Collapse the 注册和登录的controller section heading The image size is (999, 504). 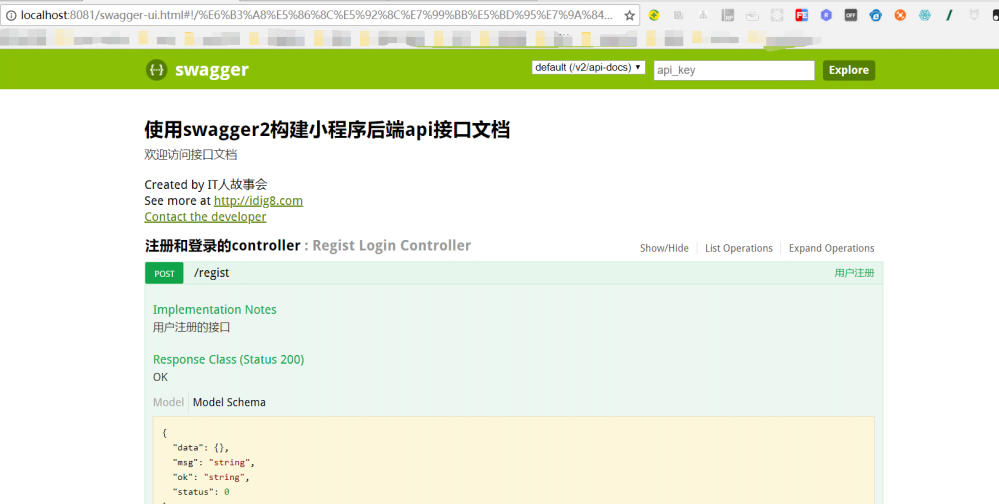point(222,245)
